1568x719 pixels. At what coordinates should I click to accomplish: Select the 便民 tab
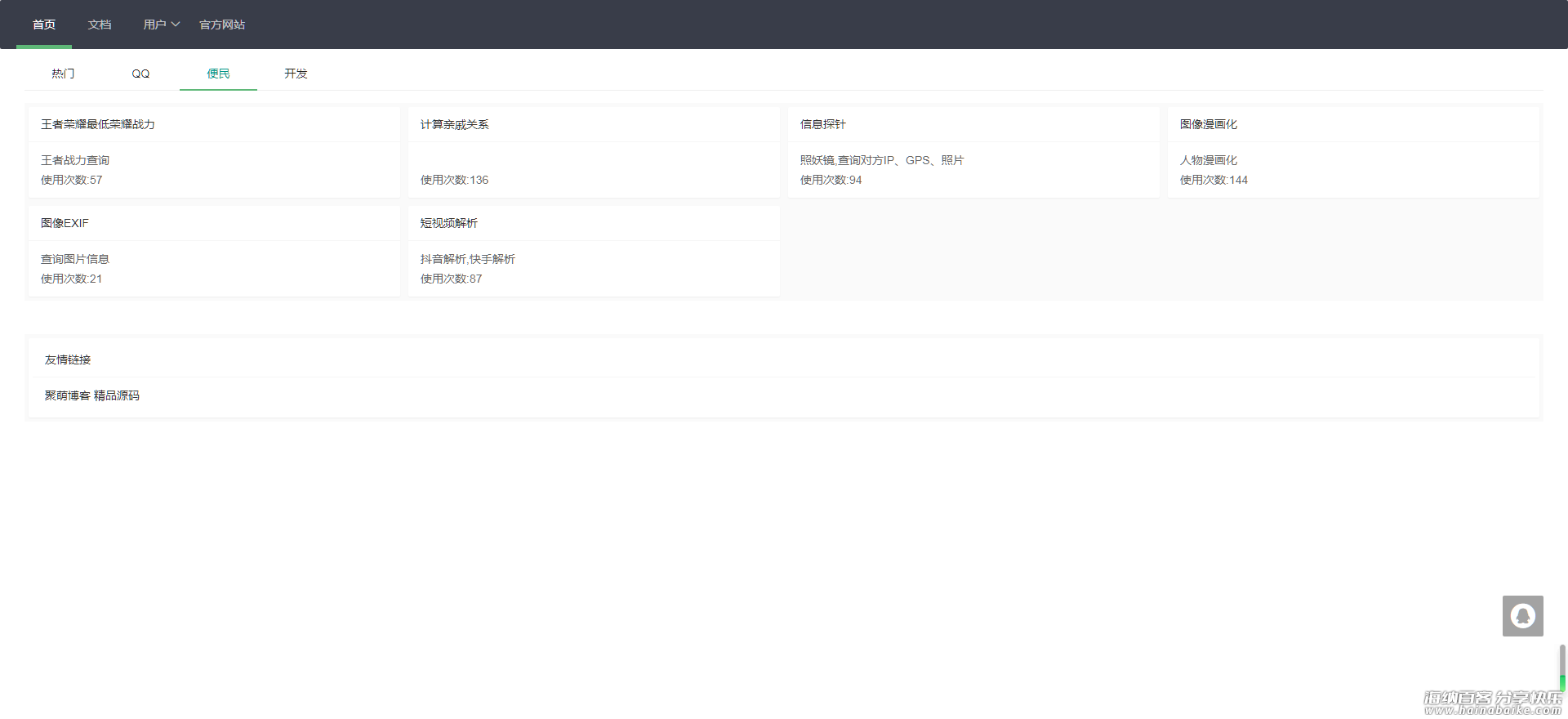tap(218, 74)
